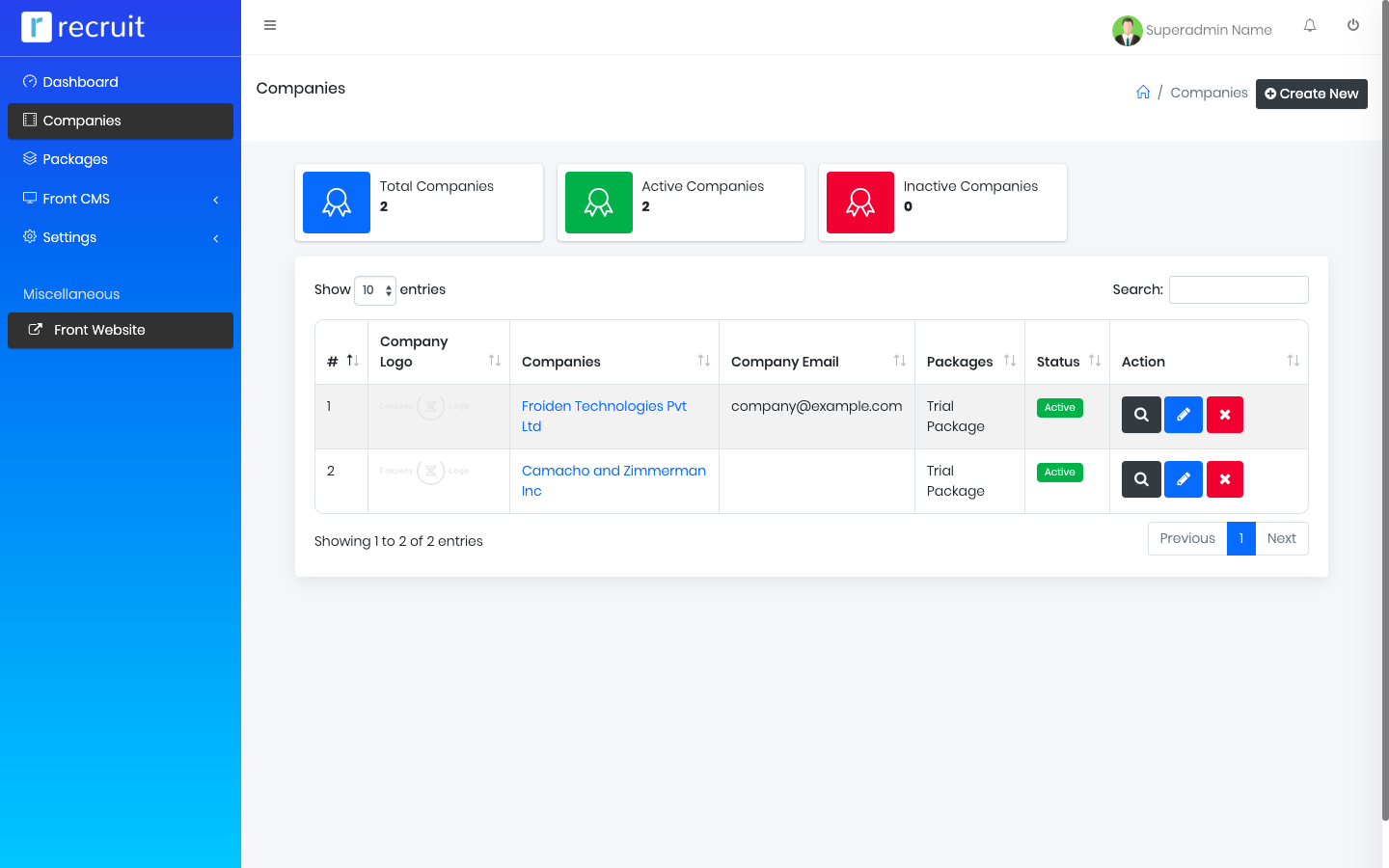Delete Camacho and Zimmerman company

(1225, 479)
